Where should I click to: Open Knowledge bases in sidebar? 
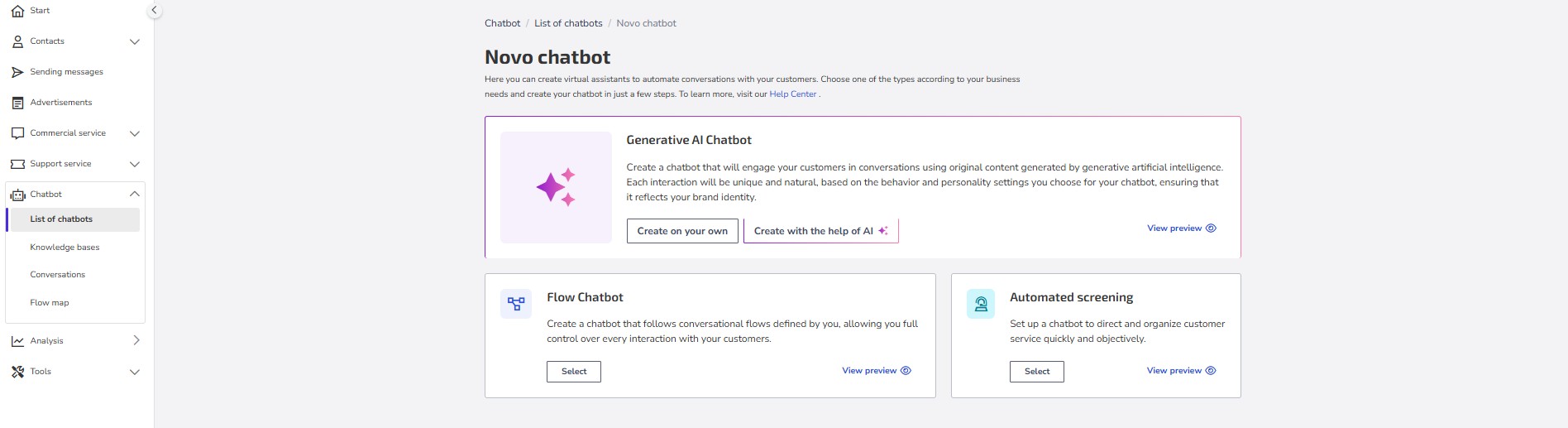tap(65, 248)
